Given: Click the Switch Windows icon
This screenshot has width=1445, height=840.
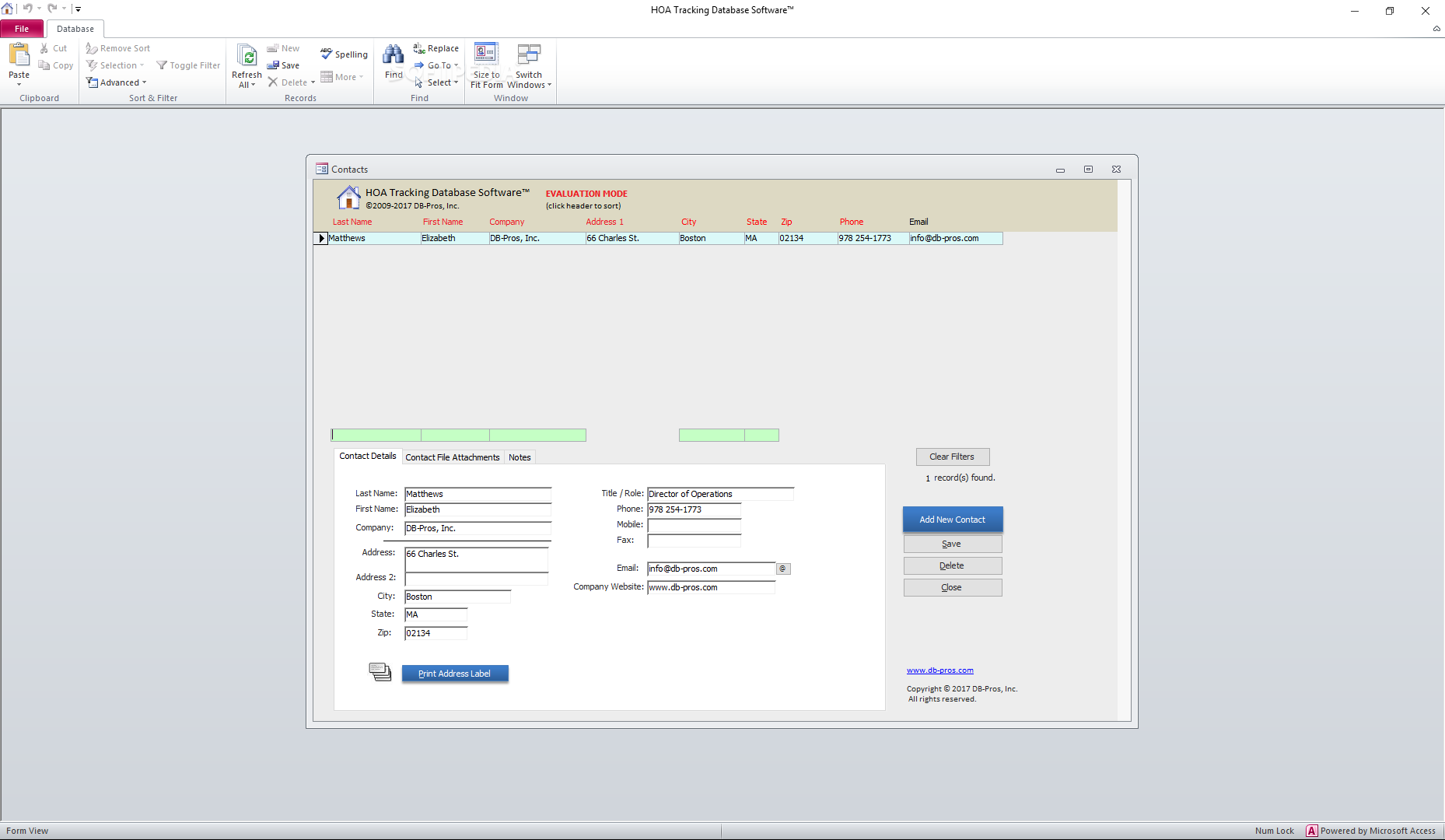Looking at the screenshot, I should [529, 54].
